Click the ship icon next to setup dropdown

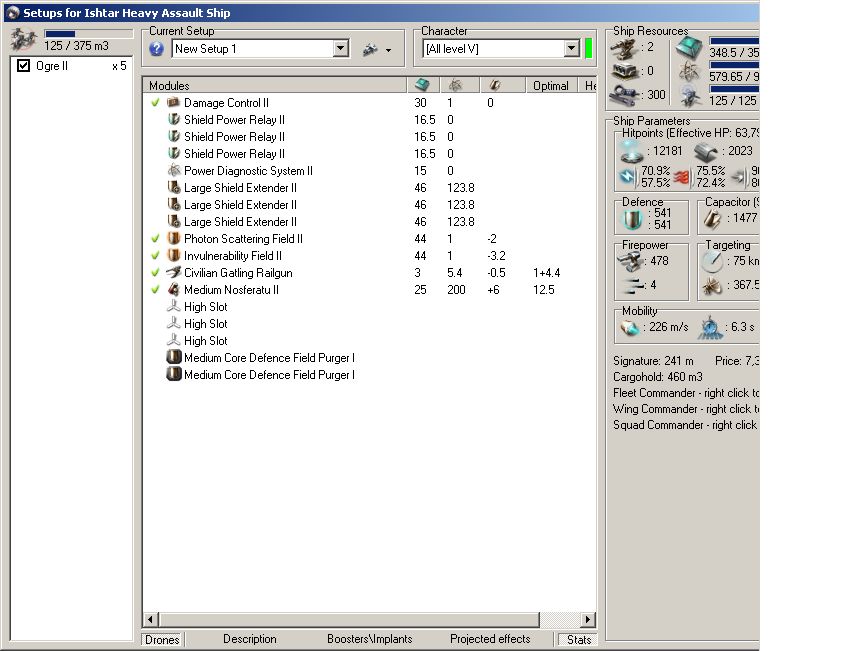[x=370, y=50]
